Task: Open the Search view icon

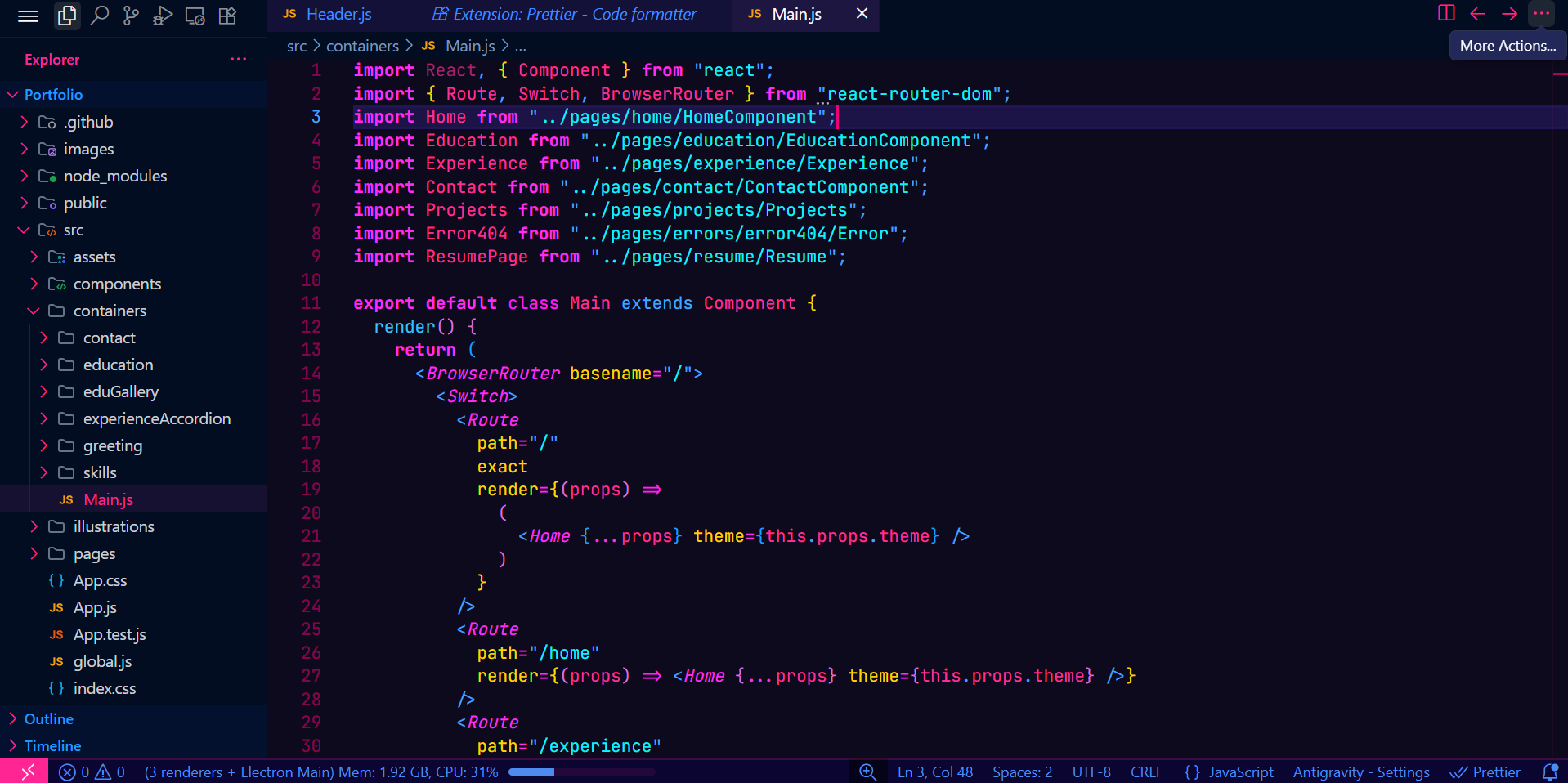Action: pos(100,16)
